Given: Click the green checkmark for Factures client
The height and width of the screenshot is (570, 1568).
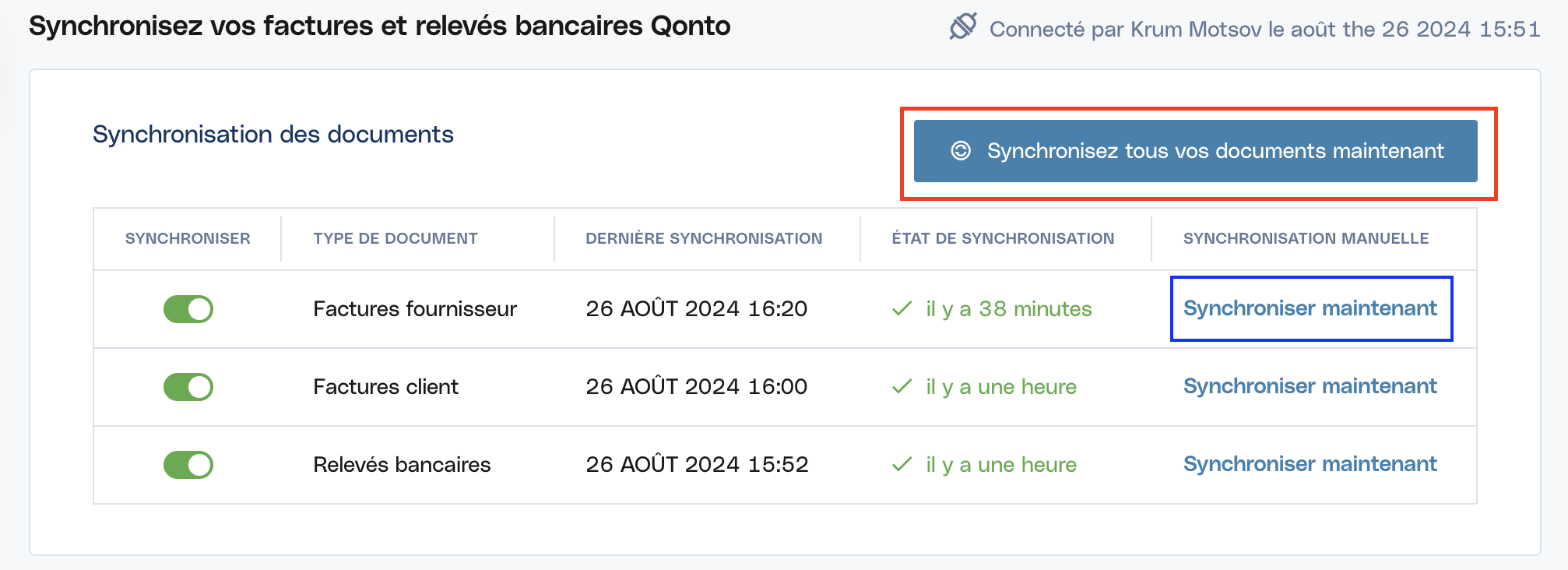Looking at the screenshot, I should coord(902,387).
